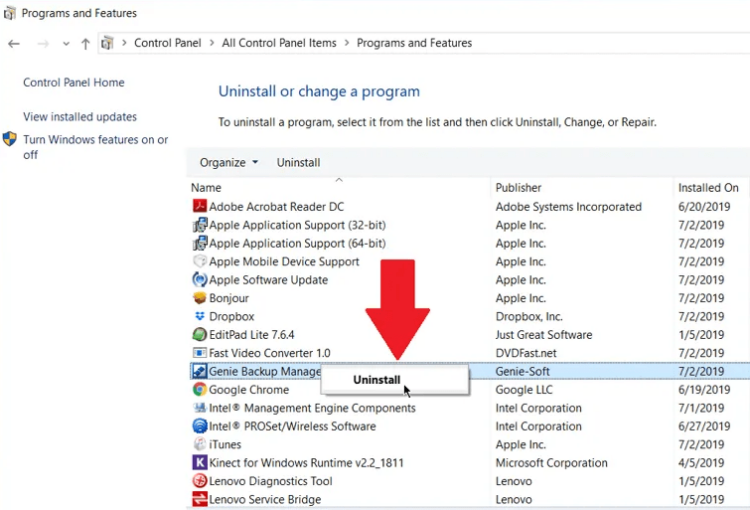Go up one level with up arrow
This screenshot has width=750, height=510.
pos(86,44)
